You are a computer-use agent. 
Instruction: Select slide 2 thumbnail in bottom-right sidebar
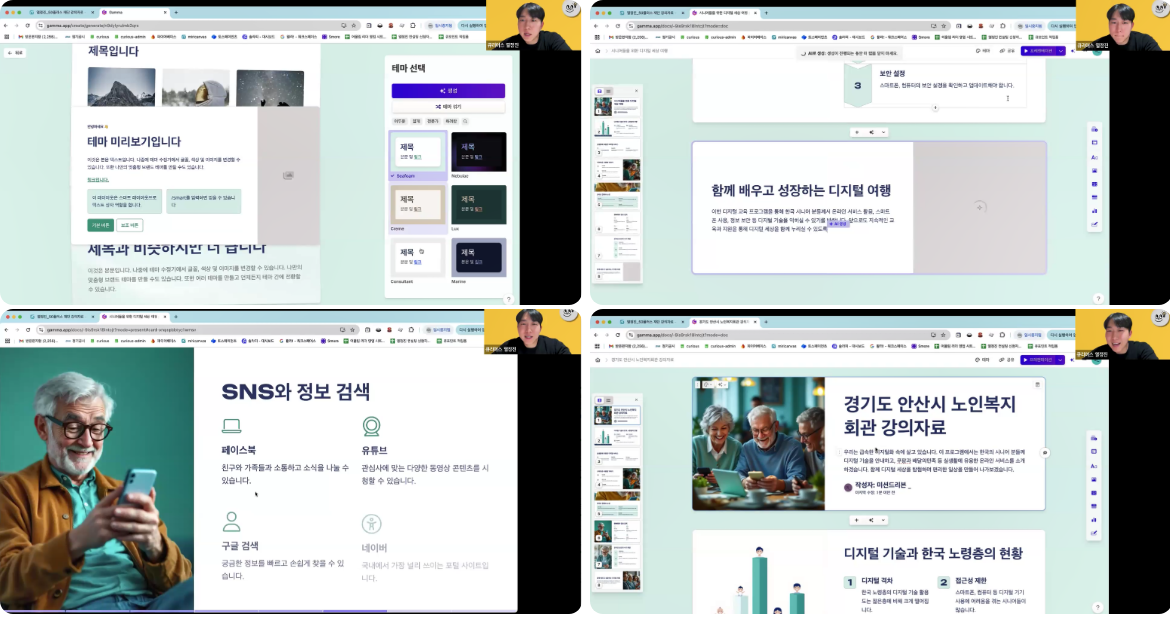(617, 436)
